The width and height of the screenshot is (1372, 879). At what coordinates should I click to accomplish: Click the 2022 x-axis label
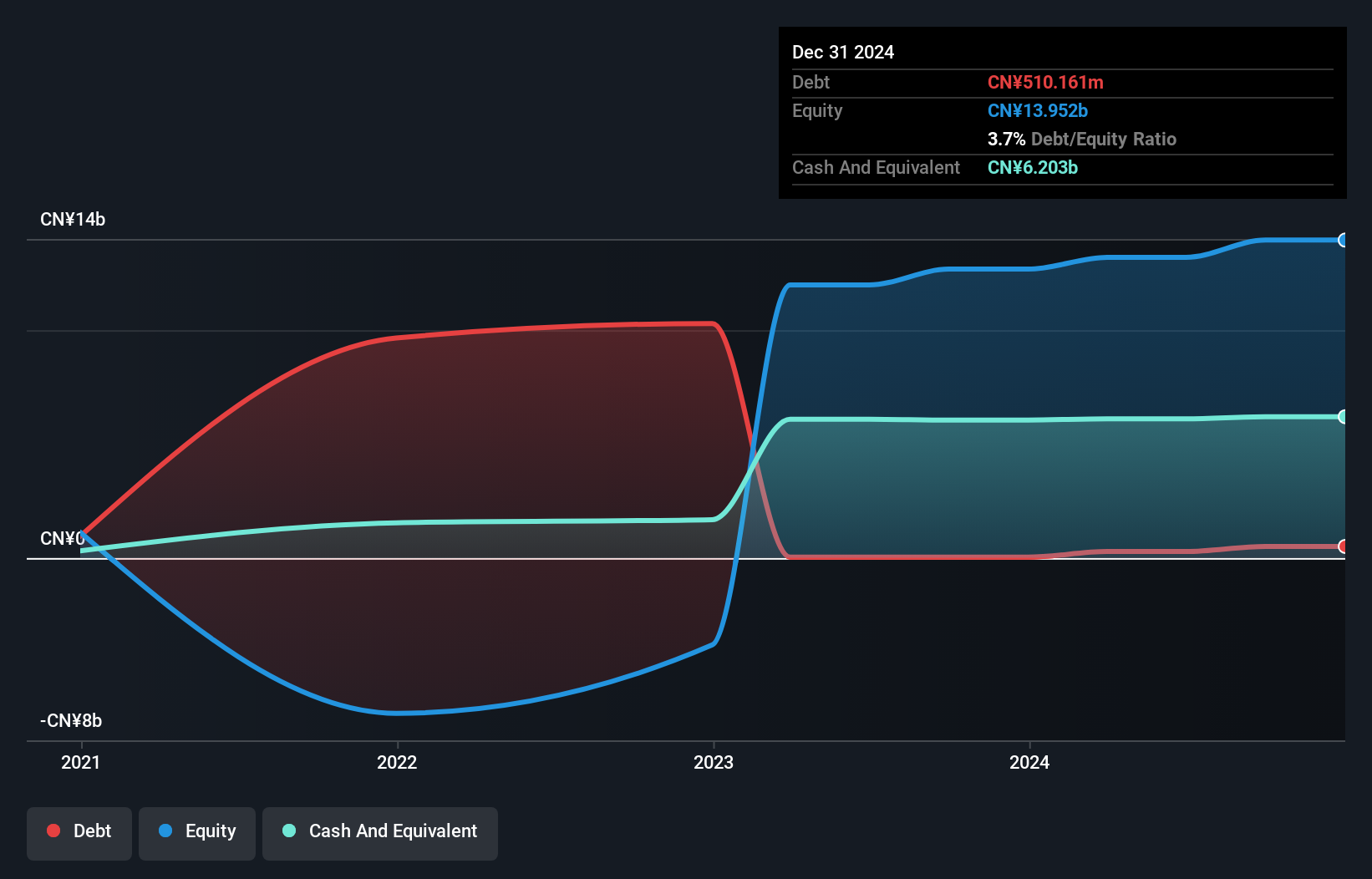397,762
